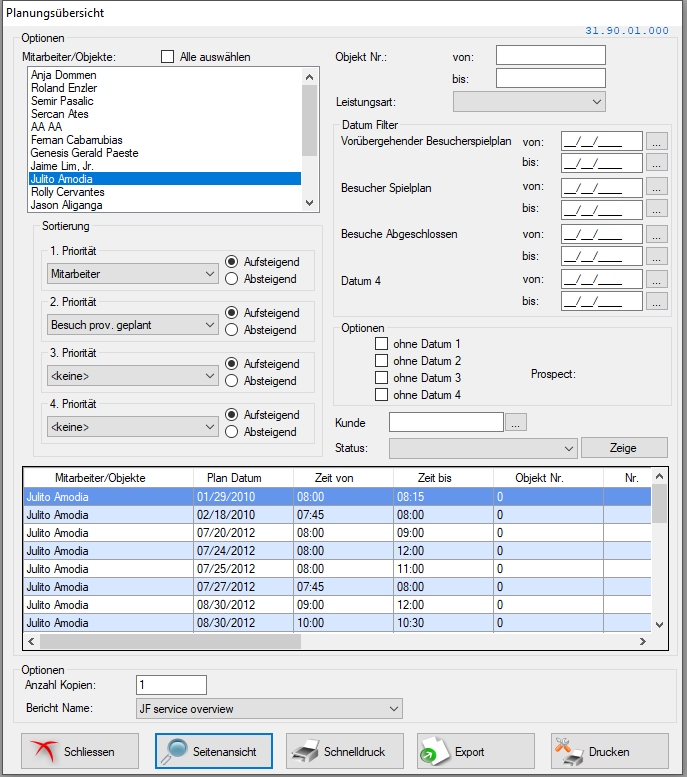Click the employee list scroll-up arrow
687x777 pixels.
[310, 77]
